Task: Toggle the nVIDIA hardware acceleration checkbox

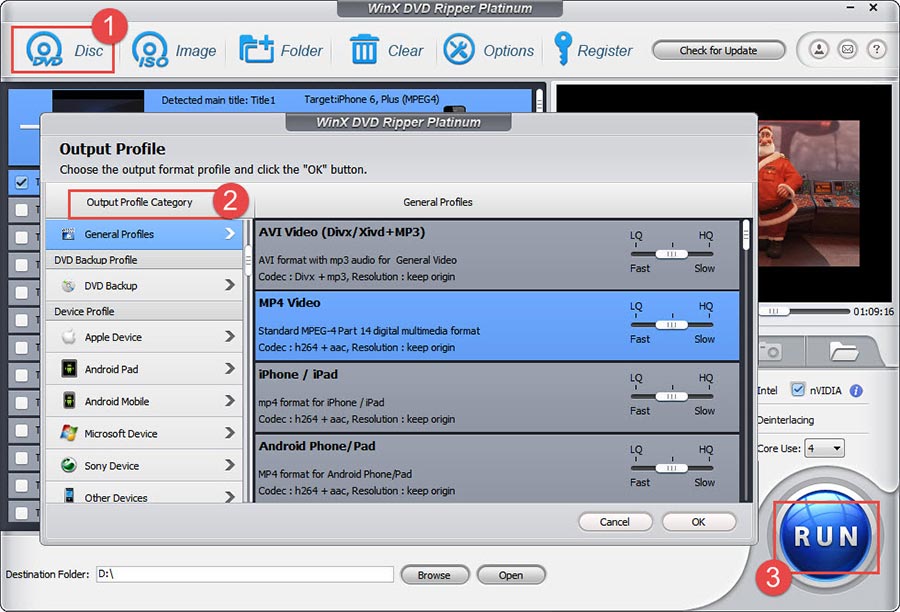Action: coord(798,390)
